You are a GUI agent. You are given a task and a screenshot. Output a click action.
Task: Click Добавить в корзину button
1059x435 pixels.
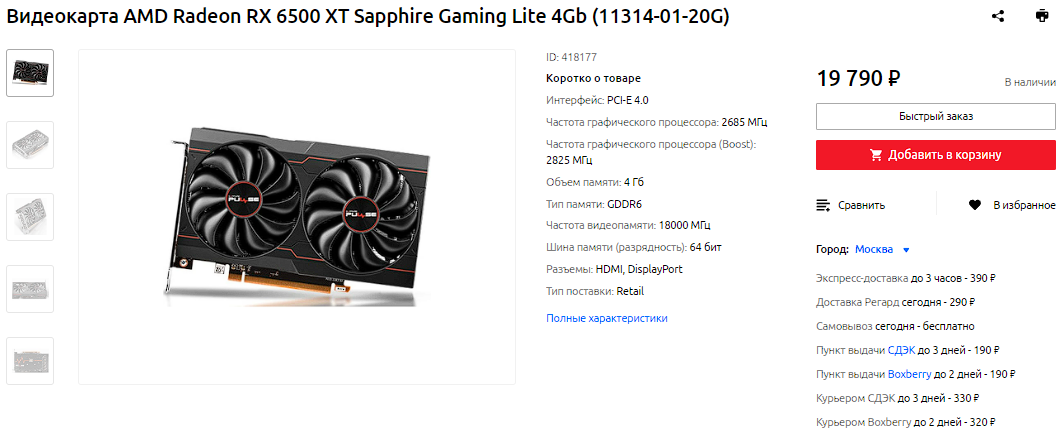(935, 155)
